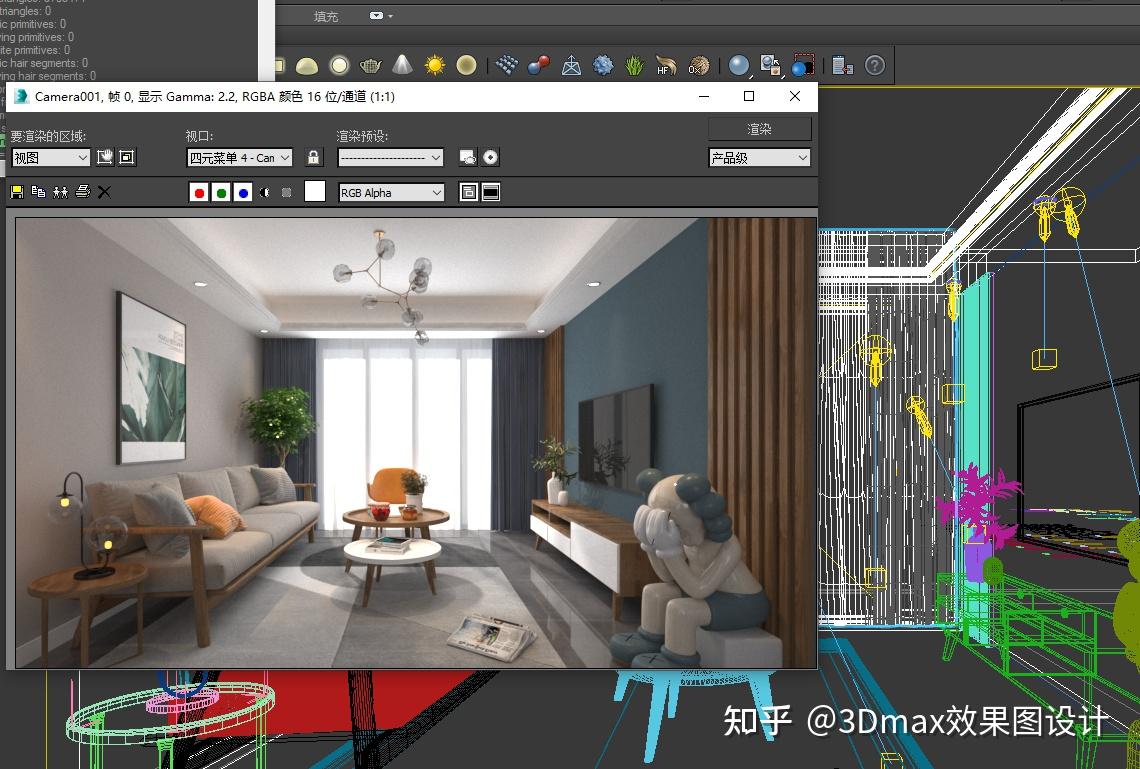1140x769 pixels.
Task: Open the Environment and Effects dialog icon
Action: click(490, 157)
